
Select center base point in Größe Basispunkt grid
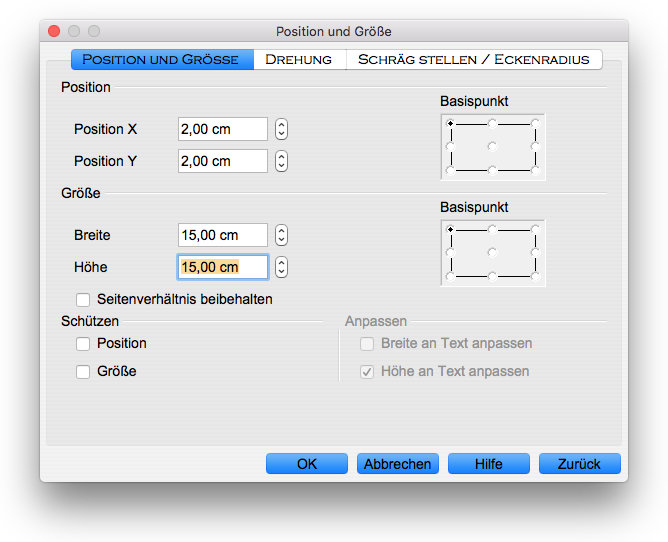click(492, 252)
